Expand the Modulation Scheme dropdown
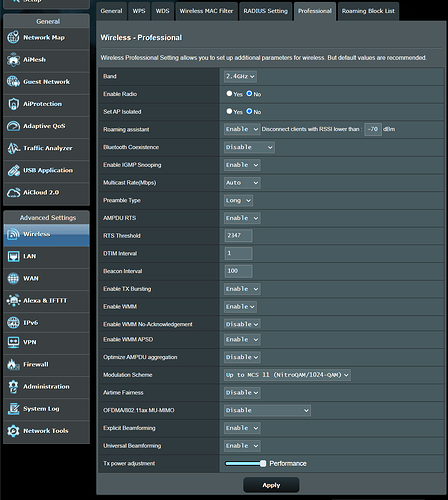 tap(287, 375)
